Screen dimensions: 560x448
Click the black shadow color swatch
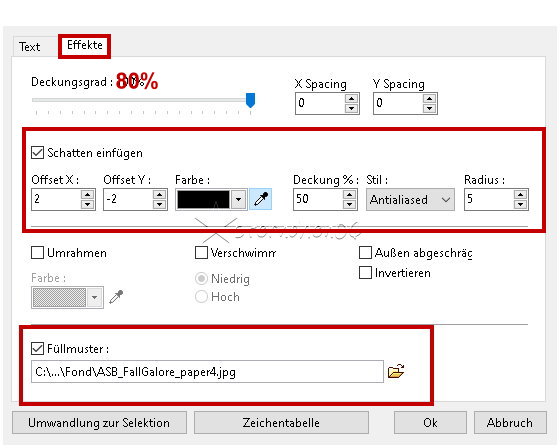(x=204, y=199)
